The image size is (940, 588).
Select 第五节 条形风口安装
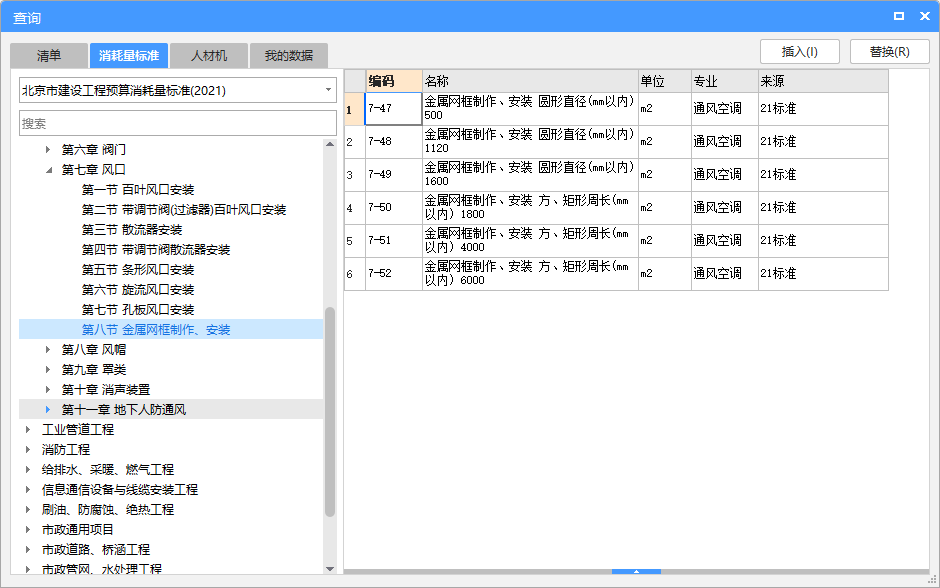pyautogui.click(x=138, y=270)
